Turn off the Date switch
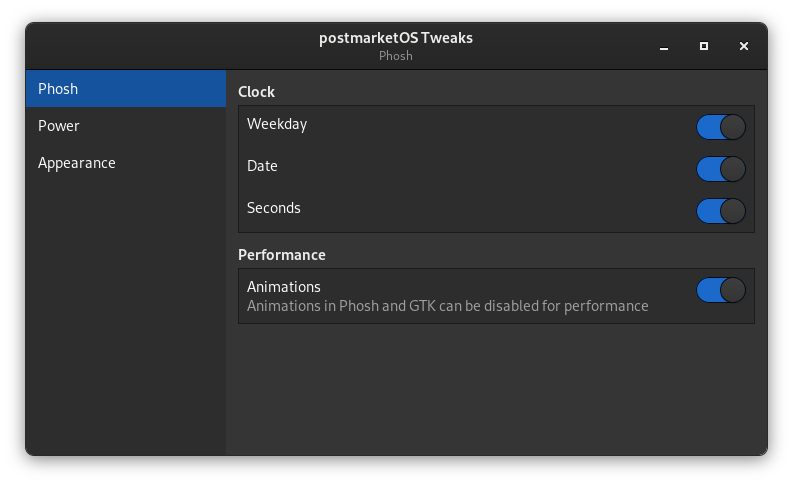 [721, 169]
